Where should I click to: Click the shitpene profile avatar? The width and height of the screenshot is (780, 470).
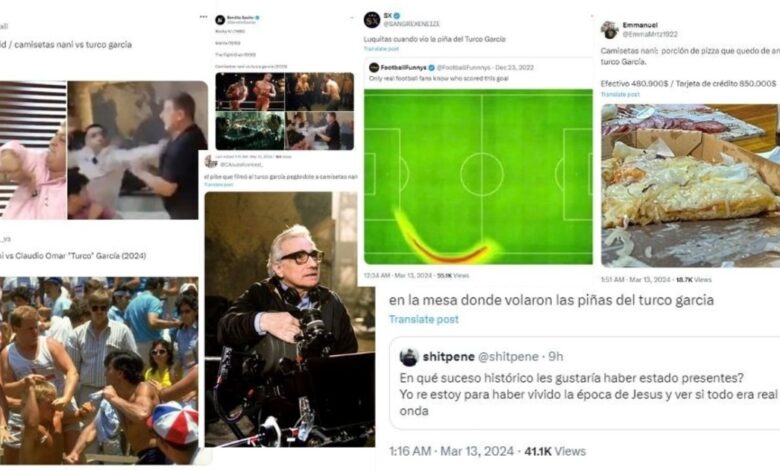(408, 357)
